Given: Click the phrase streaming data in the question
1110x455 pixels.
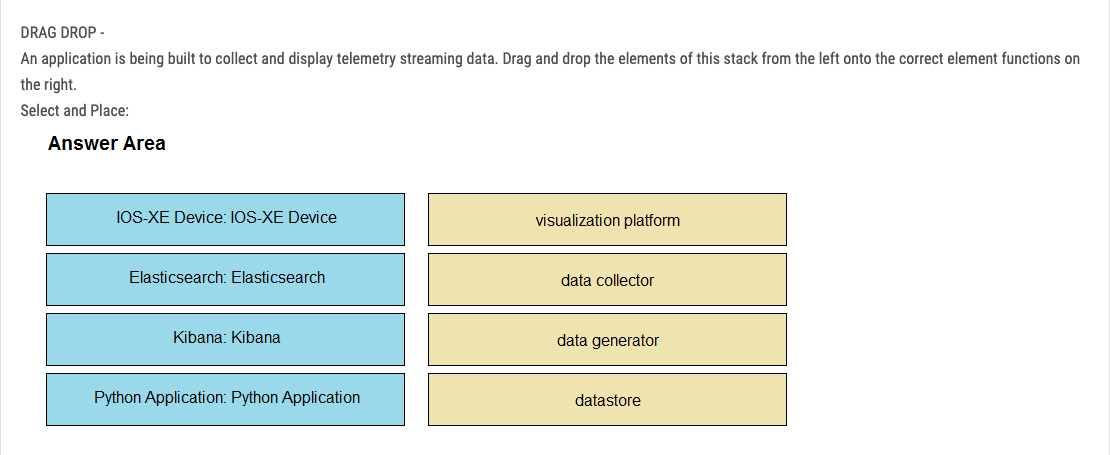Looking at the screenshot, I should pyautogui.click(x=449, y=59).
